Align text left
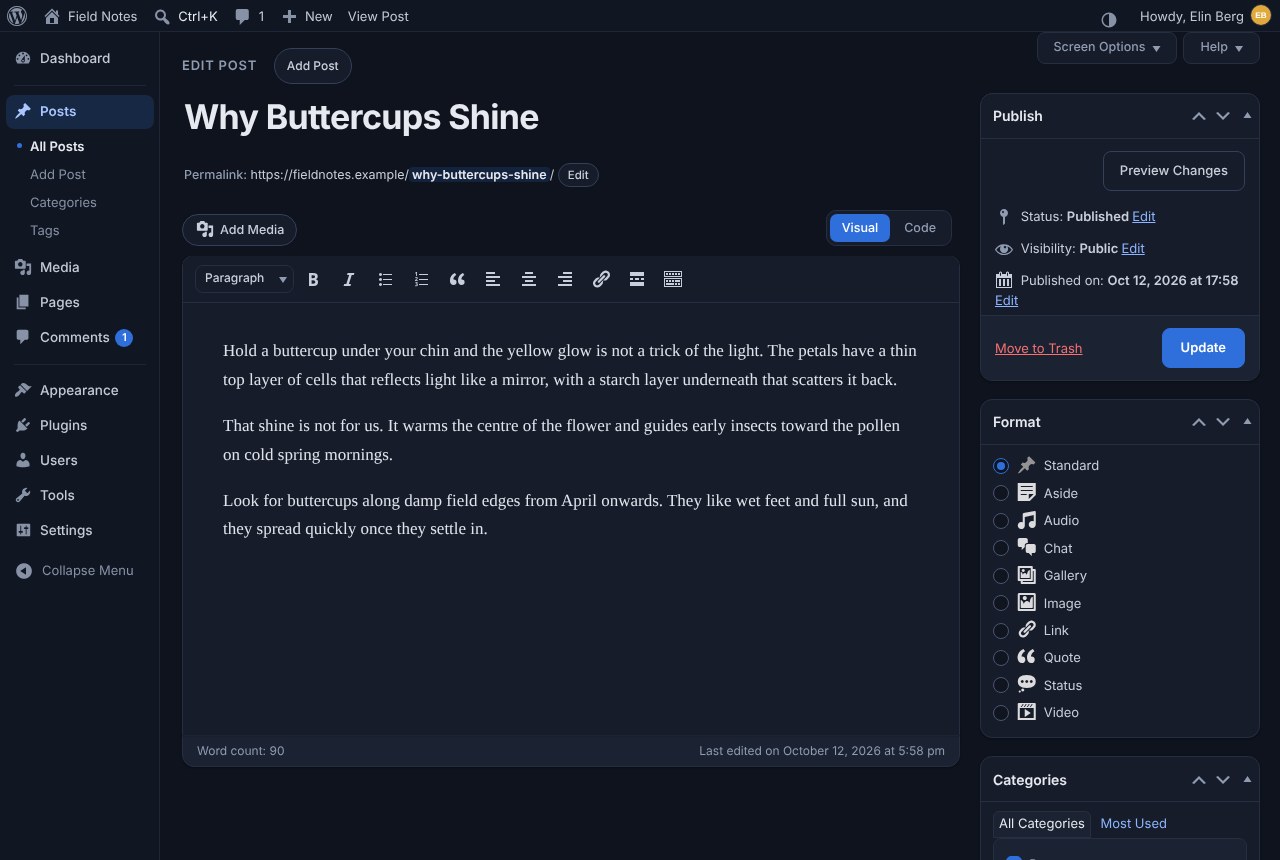Screen dimensions: 1280x860 (x=493, y=280)
